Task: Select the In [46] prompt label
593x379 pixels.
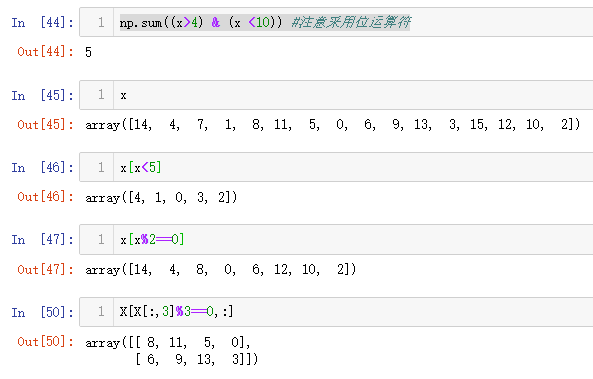Action: (x=42, y=168)
